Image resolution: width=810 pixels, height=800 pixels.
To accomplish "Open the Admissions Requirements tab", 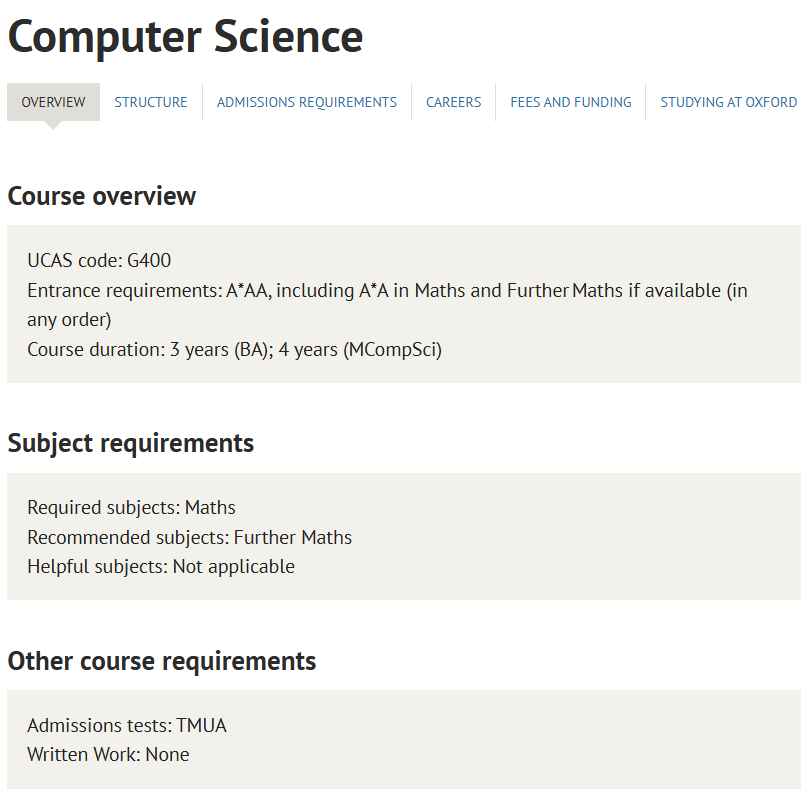I will pos(307,102).
